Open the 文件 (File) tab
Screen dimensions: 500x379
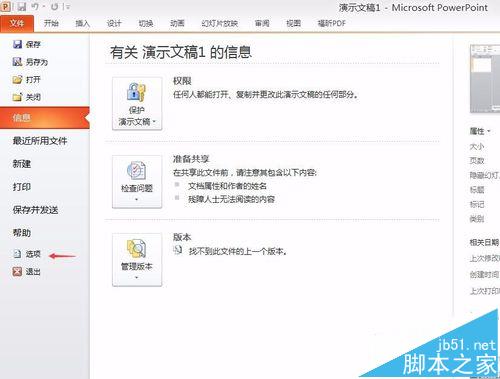[17, 23]
